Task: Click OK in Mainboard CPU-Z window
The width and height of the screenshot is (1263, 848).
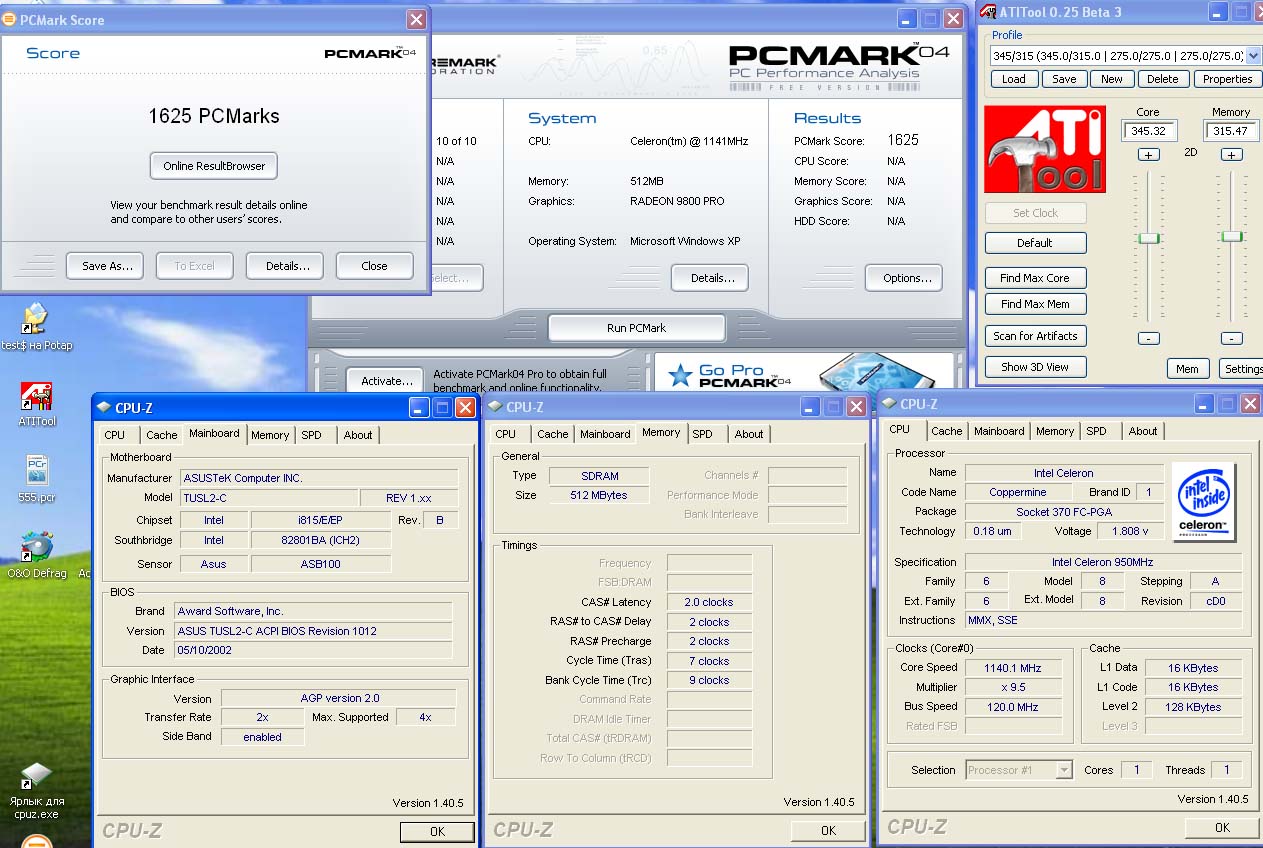Action: 437,832
